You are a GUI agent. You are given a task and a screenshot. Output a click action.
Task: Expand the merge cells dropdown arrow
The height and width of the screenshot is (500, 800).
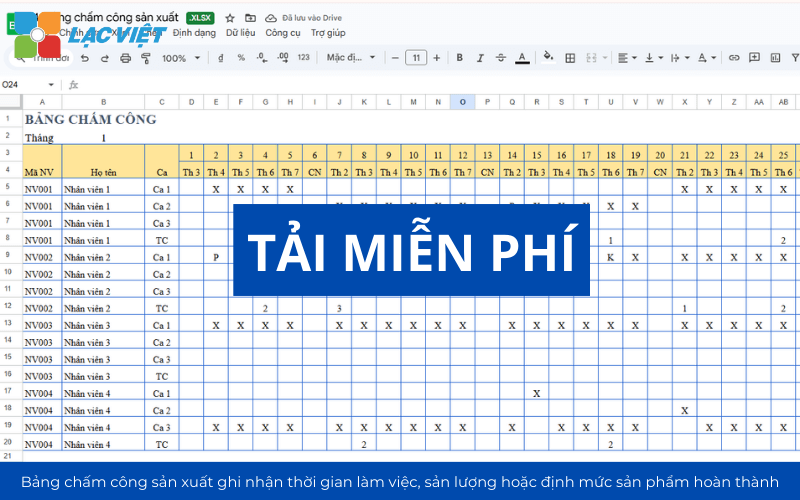click(605, 58)
